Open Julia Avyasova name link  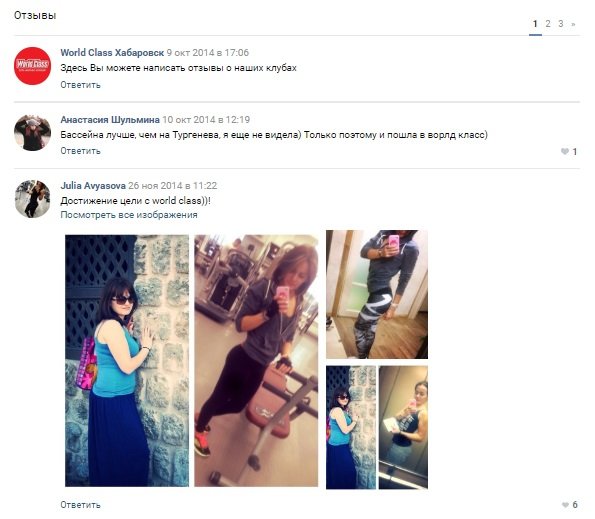pyautogui.click(x=93, y=186)
